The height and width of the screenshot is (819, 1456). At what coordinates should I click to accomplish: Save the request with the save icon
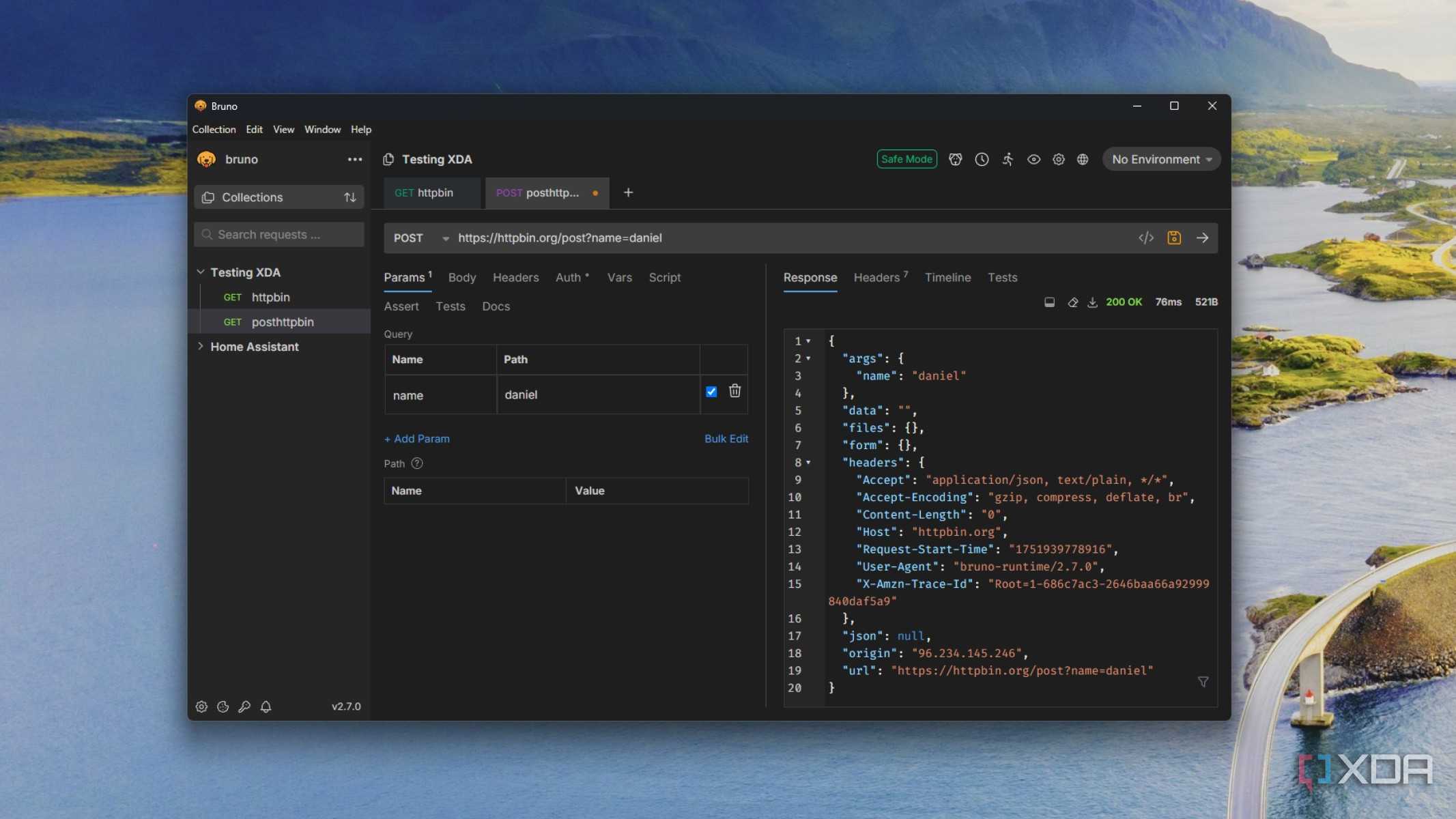pyautogui.click(x=1174, y=238)
